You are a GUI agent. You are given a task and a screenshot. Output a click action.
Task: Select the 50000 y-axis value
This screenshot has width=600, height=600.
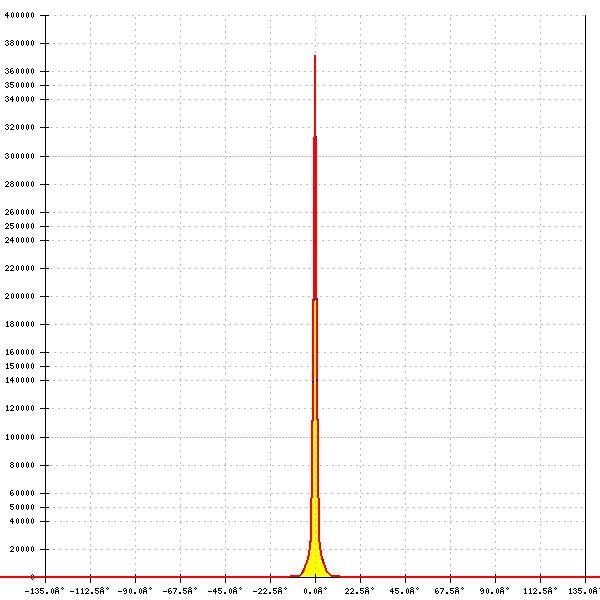[22, 507]
